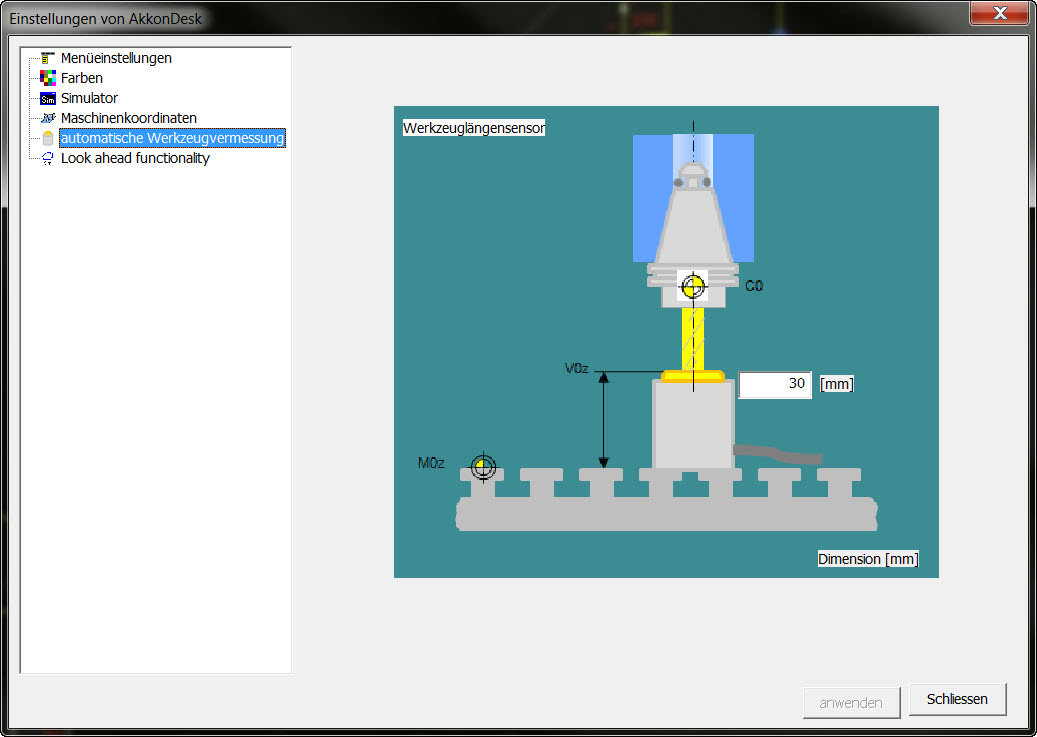Viewport: 1037px width, 737px height.
Task: Click the colorful Farben icon
Action: point(48,78)
